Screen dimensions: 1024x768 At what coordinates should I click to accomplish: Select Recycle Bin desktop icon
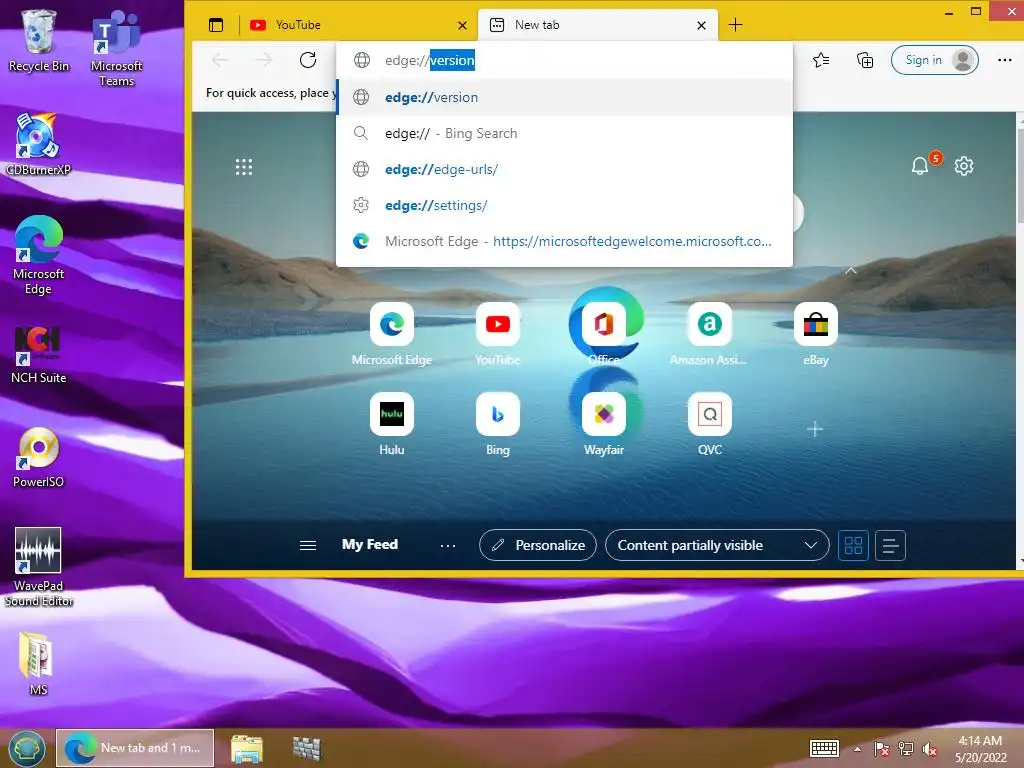coord(39,40)
